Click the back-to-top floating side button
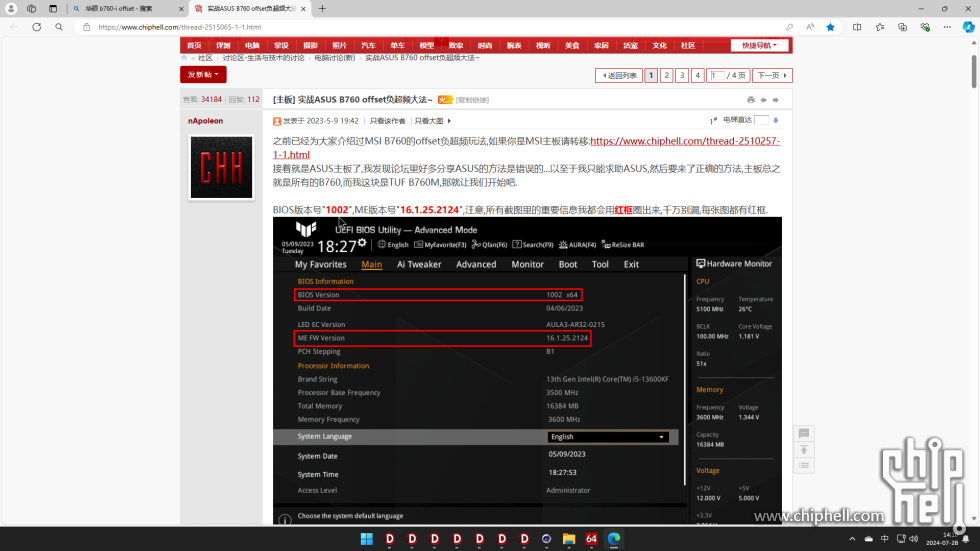This screenshot has width=980, height=551. pyautogui.click(x=804, y=450)
